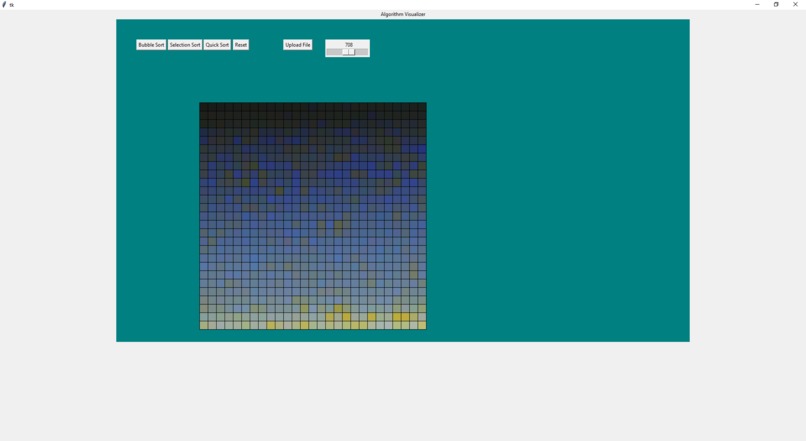The width and height of the screenshot is (806, 441).
Task: Click the pixel grid visualization canvas
Action: [313, 216]
